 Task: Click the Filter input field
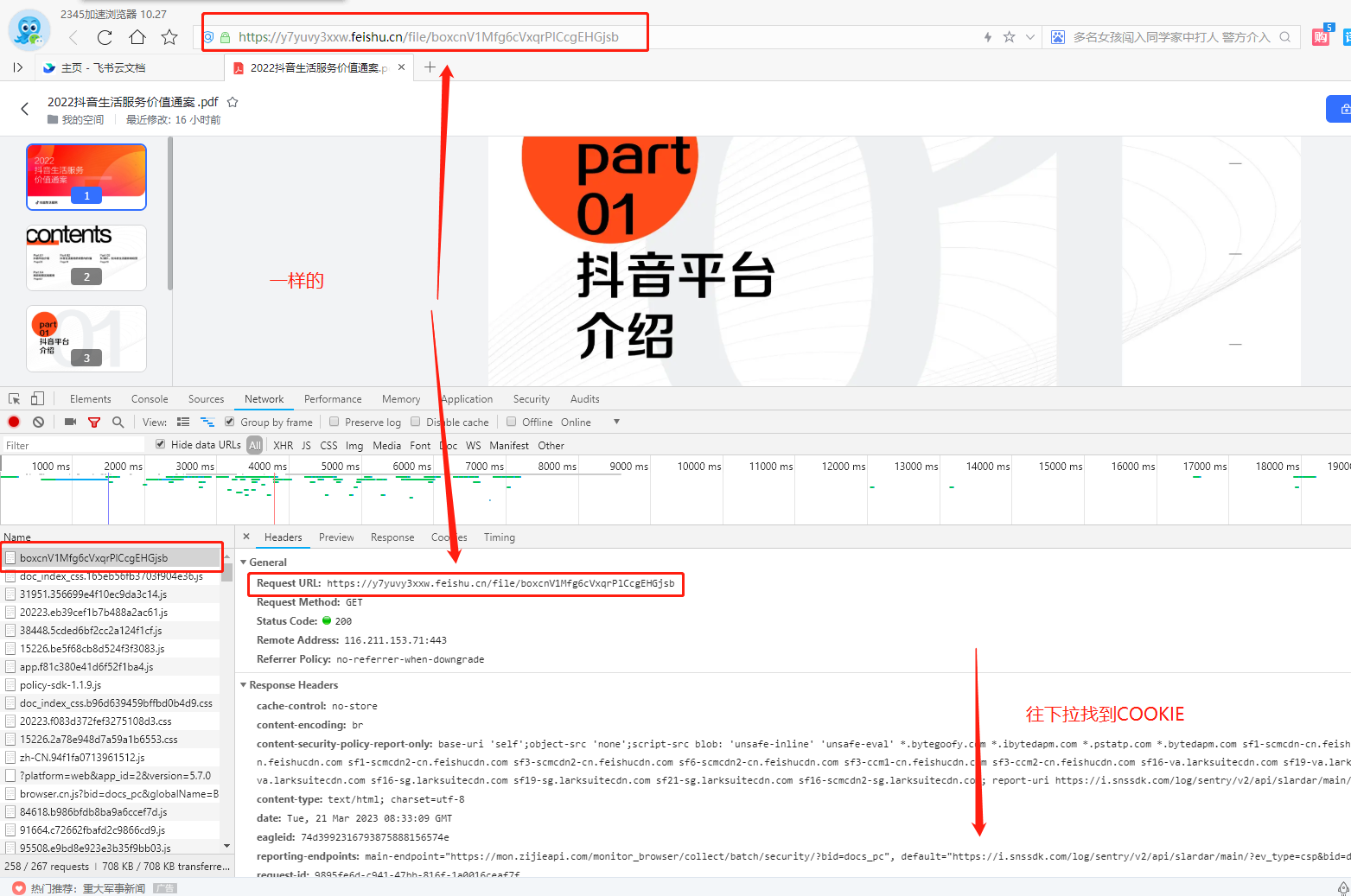[73, 445]
